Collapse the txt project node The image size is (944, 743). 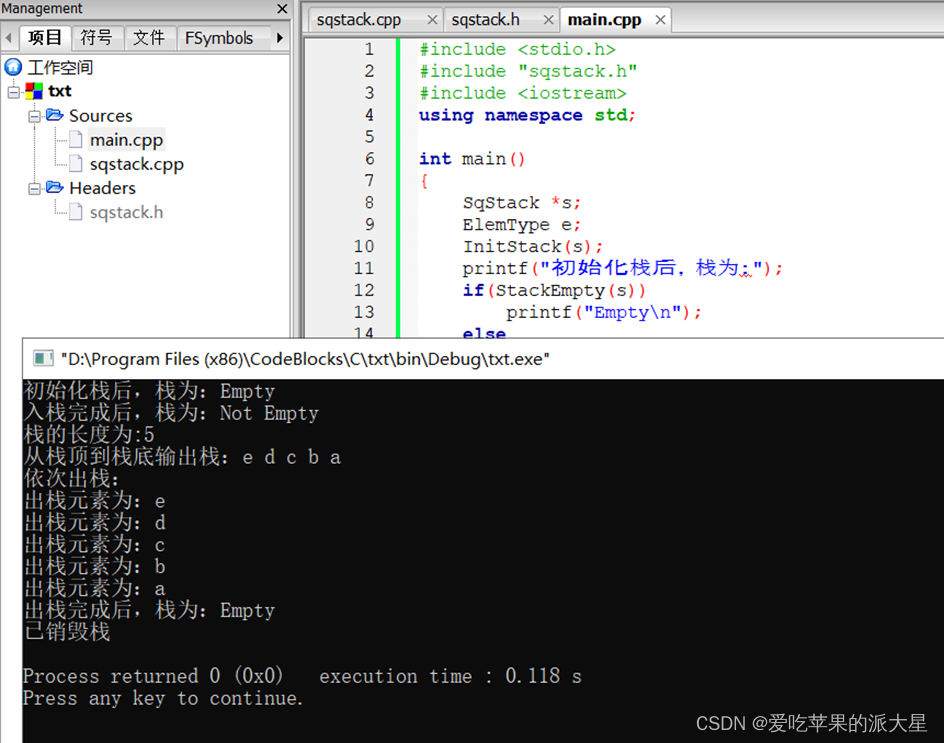pos(13,92)
